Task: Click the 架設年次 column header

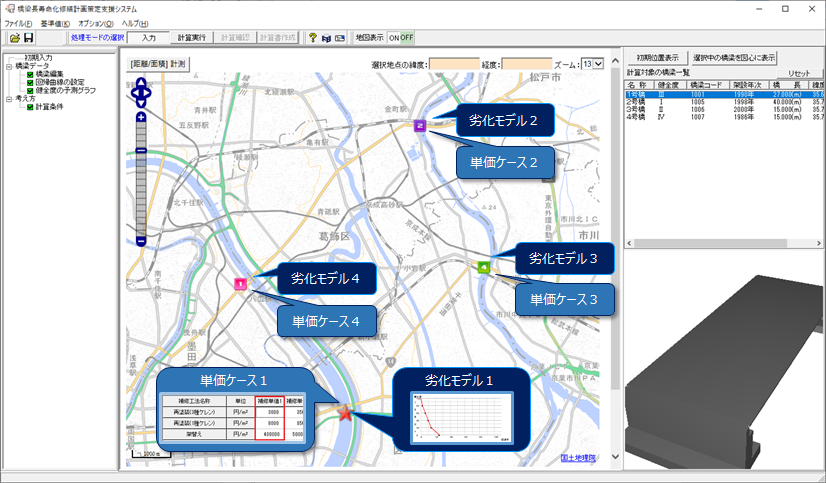Action: tap(749, 85)
